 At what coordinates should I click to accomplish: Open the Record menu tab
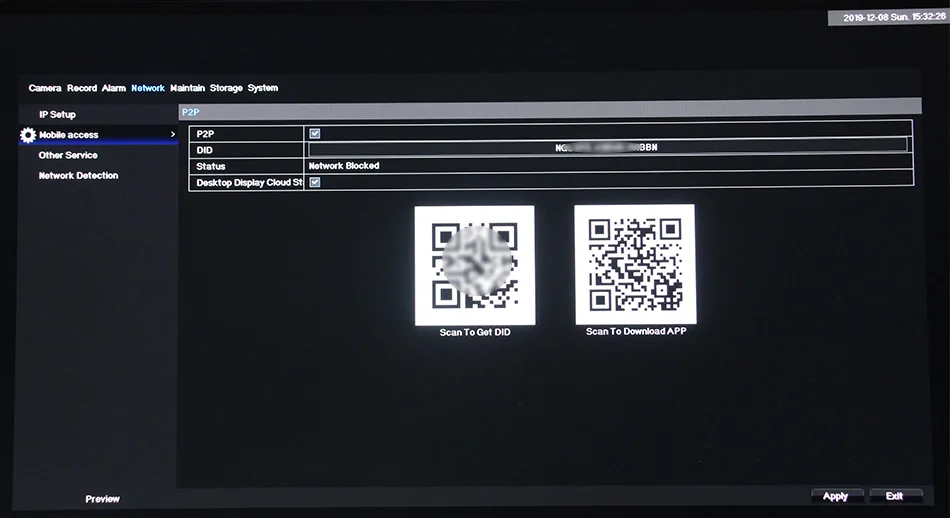[82, 88]
